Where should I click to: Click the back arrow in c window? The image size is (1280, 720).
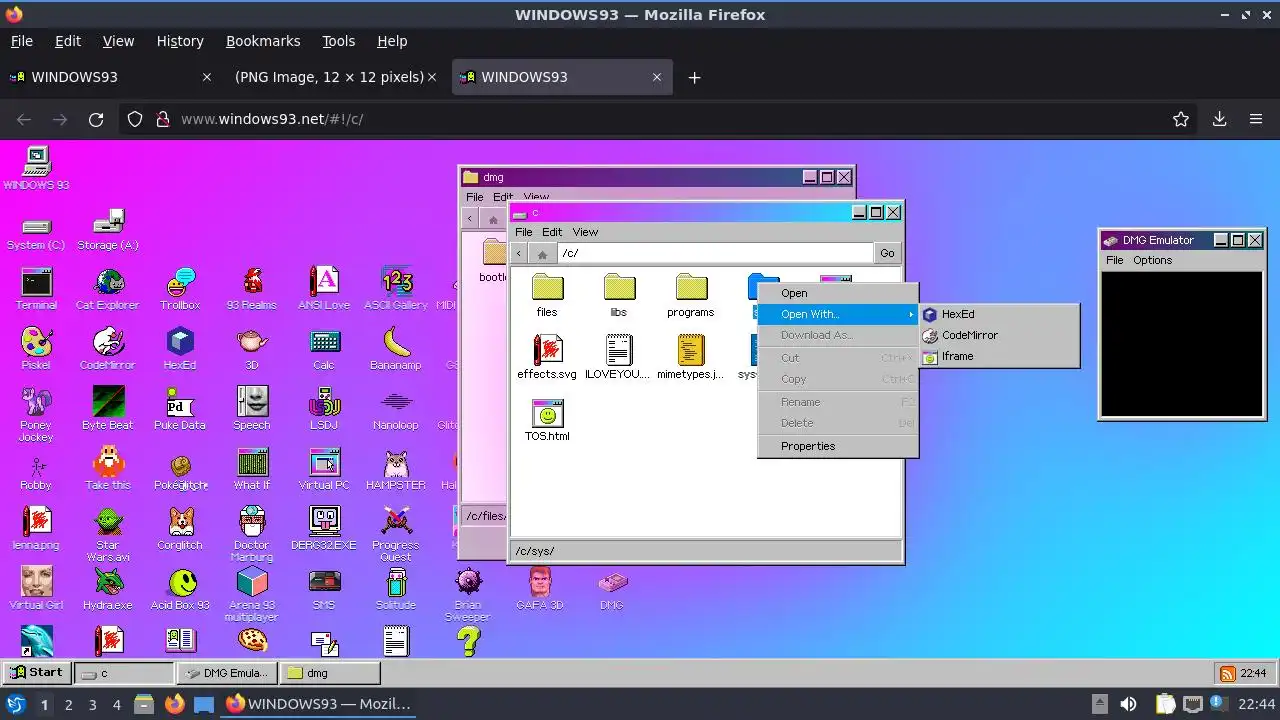[518, 253]
